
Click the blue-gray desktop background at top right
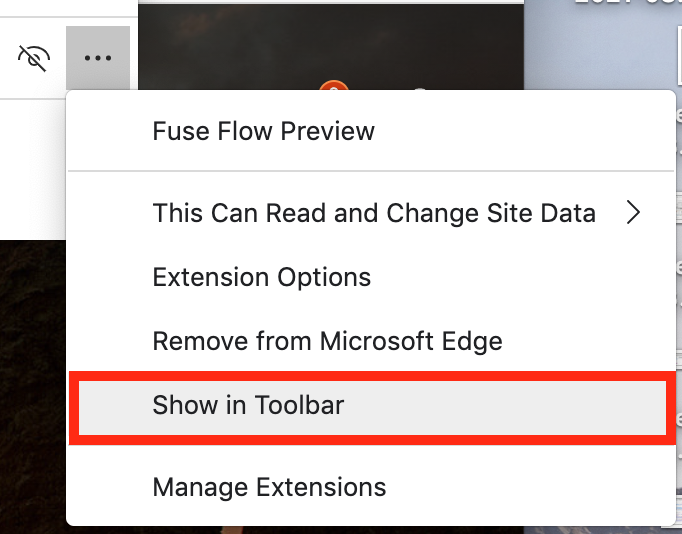coord(602,48)
